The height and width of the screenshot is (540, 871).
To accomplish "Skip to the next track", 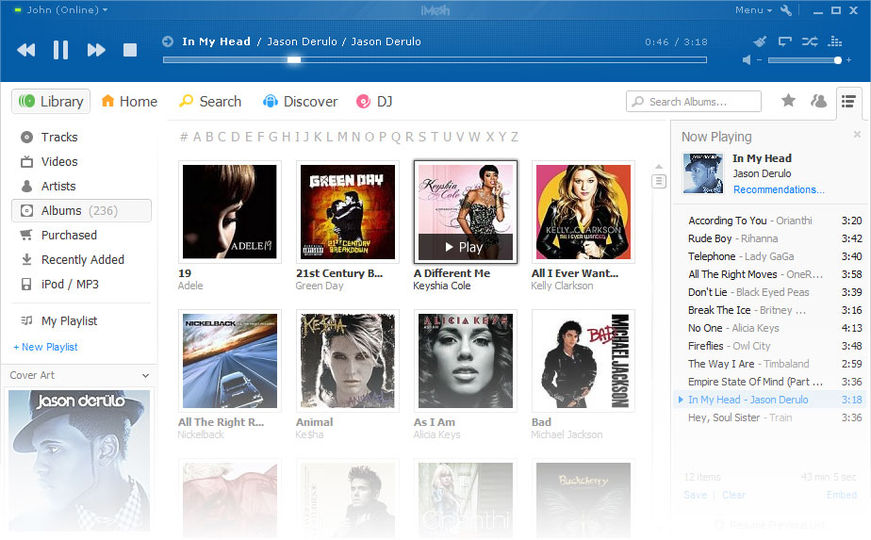I will [96, 50].
